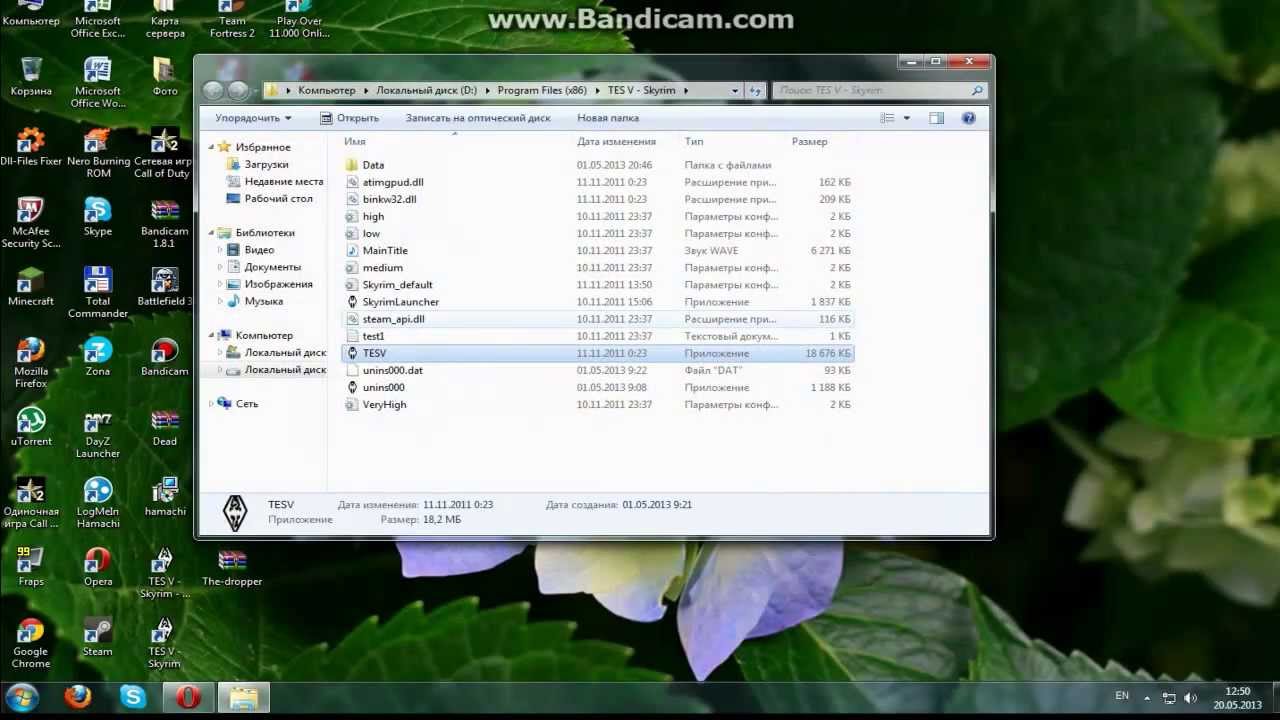Viewport: 1280px width, 720px height.
Task: Open the Minecraft desktop shortcut
Action: pos(31,287)
